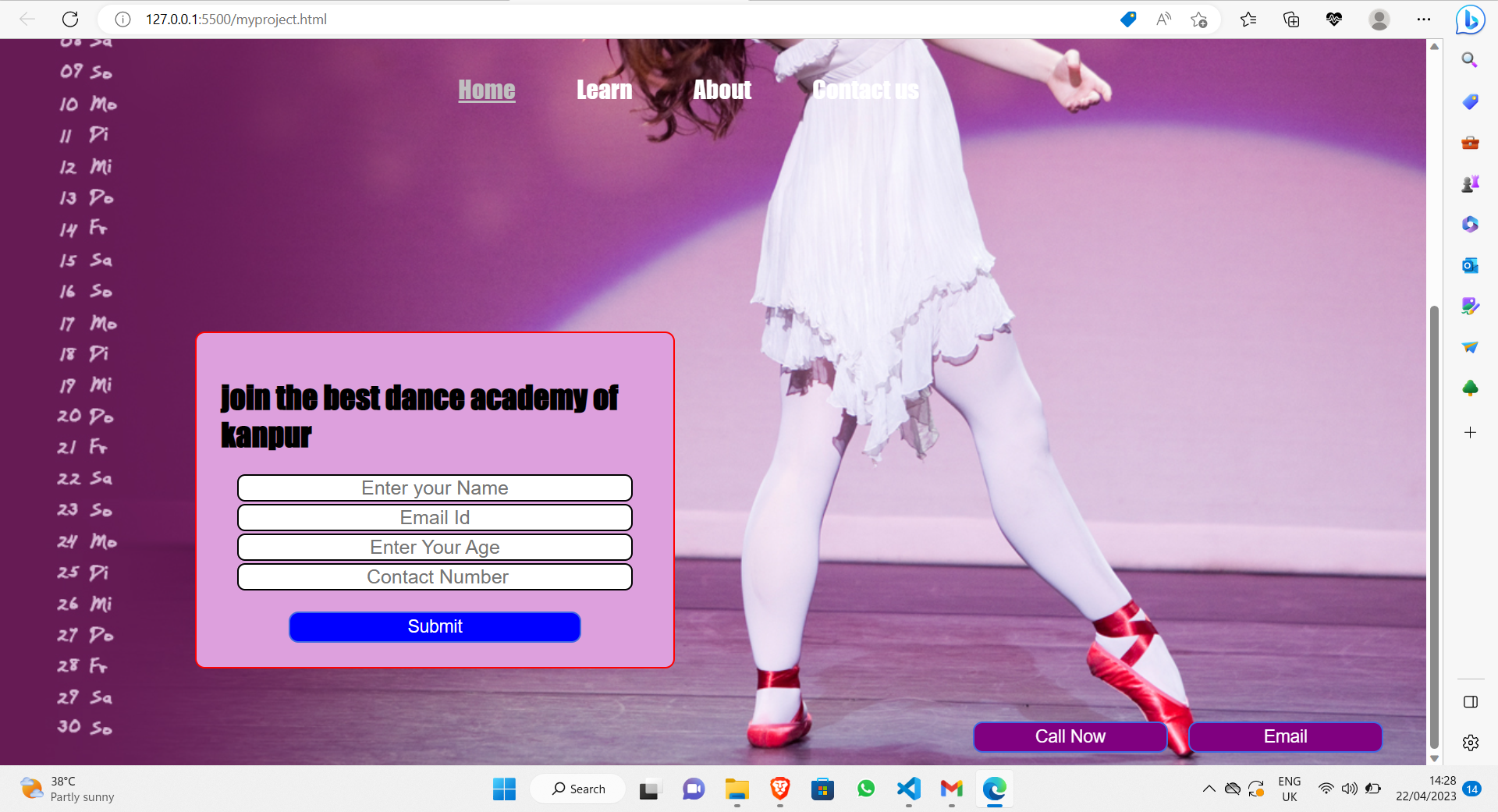Click the Enter Your Age field
The width and height of the screenshot is (1498, 812).
coord(435,548)
